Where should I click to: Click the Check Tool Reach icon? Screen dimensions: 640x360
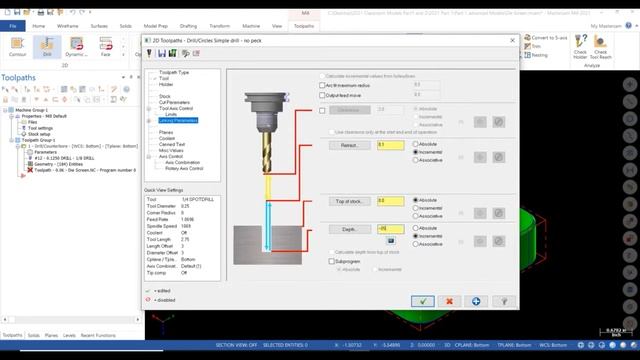(600, 46)
